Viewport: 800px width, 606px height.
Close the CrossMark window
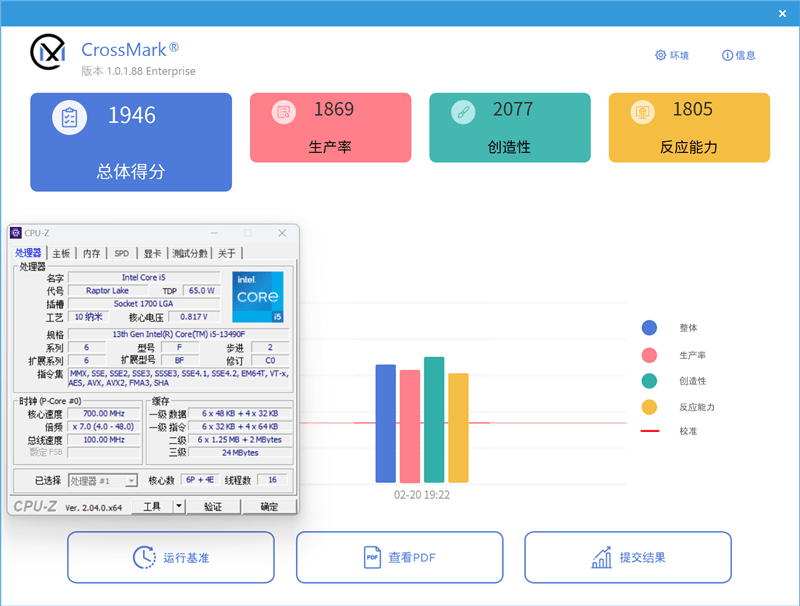point(782,14)
